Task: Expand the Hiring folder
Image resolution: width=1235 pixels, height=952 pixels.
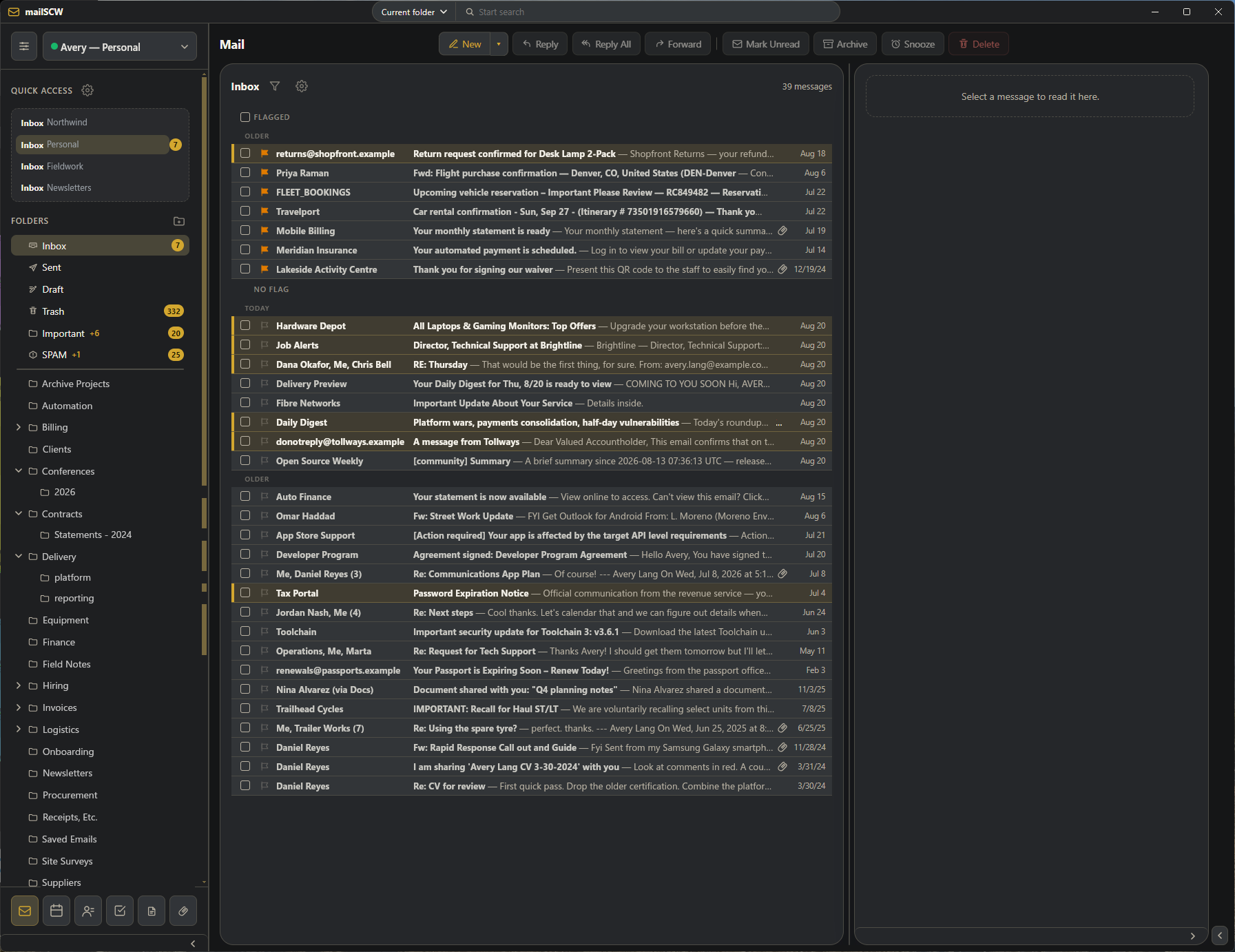Action: 19,685
